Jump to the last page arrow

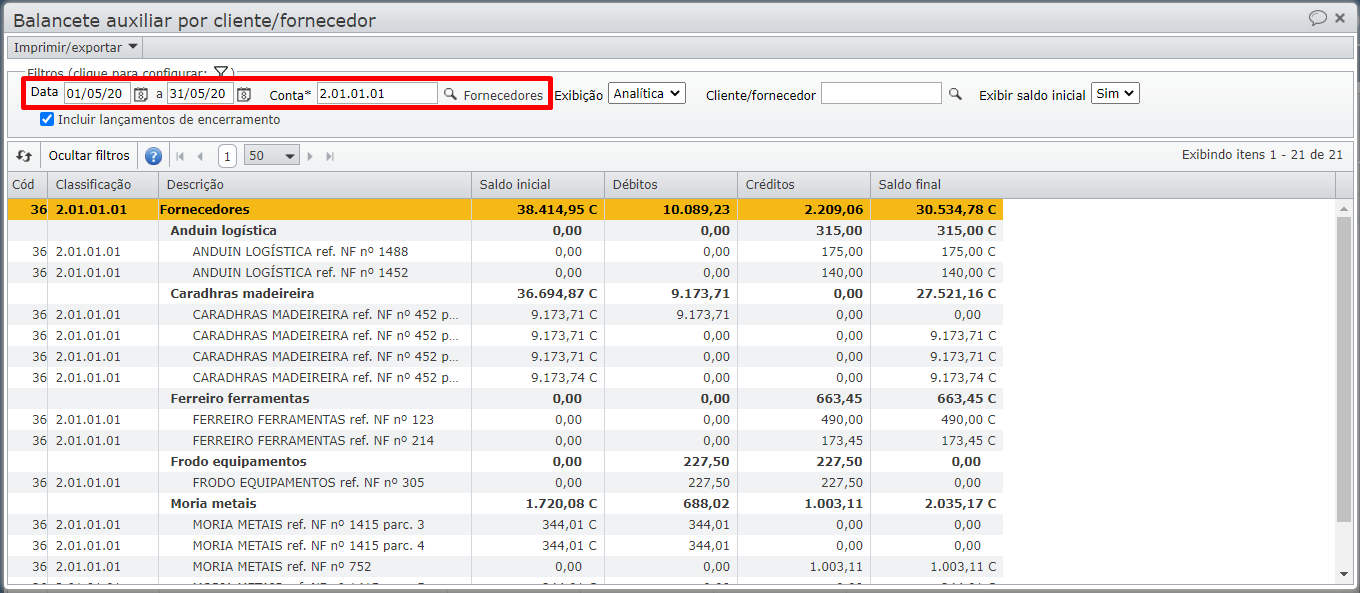click(330, 156)
